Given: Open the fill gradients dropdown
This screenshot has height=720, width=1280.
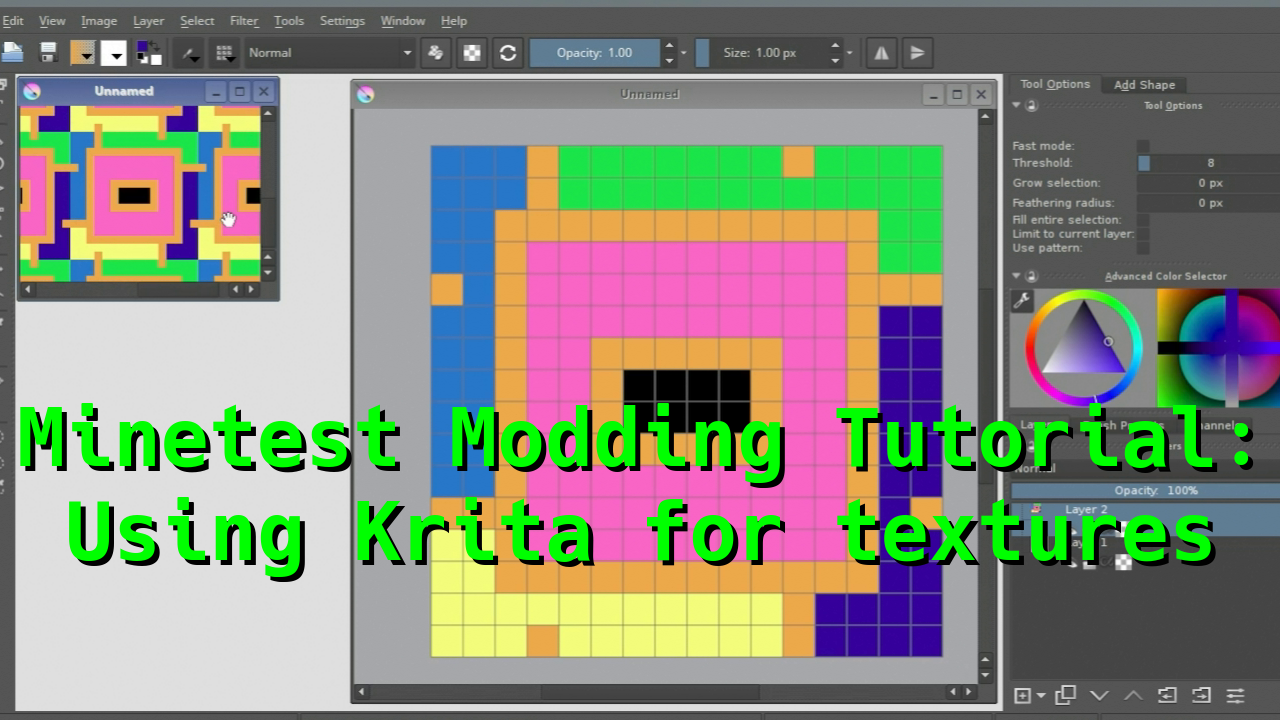Looking at the screenshot, I should pos(84,53).
